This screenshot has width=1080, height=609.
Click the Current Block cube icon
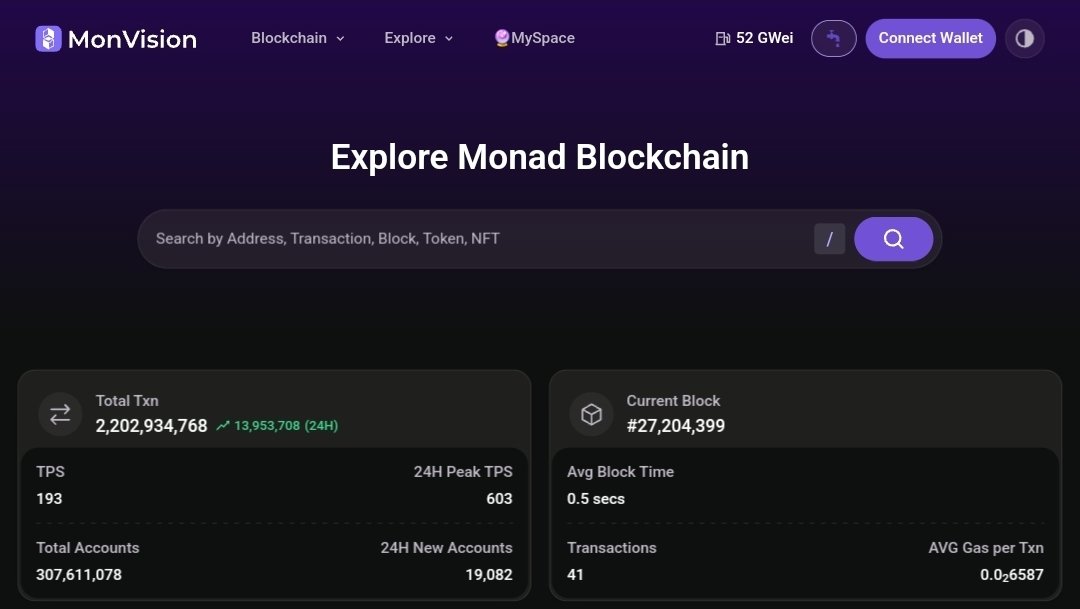[x=591, y=413]
